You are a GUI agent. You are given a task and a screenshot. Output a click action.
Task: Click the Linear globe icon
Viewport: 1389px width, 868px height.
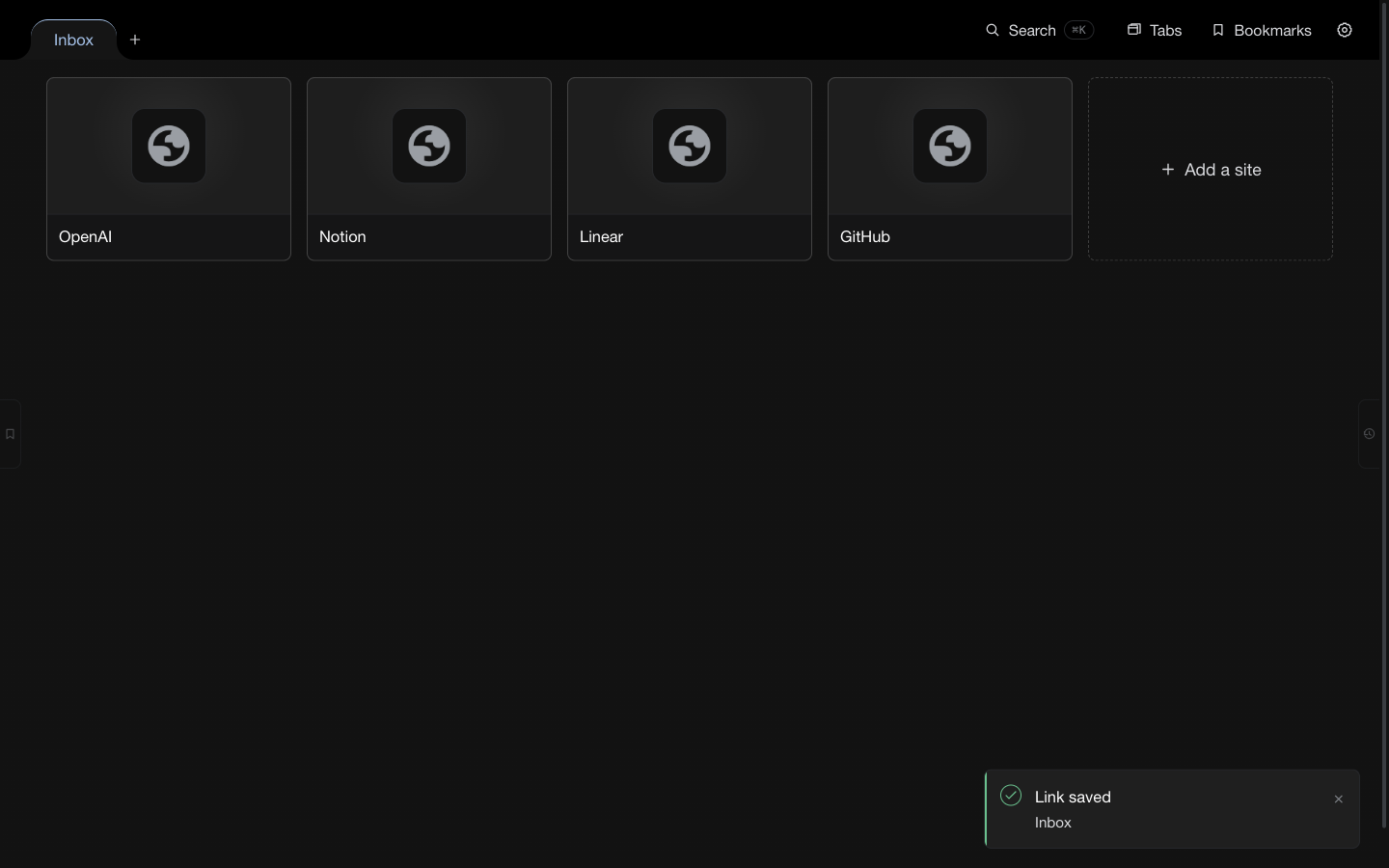[x=690, y=146]
